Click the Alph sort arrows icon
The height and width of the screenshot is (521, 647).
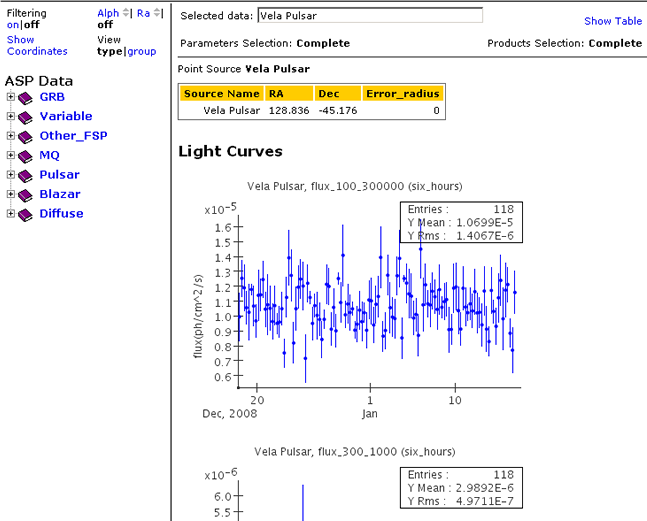pos(126,13)
